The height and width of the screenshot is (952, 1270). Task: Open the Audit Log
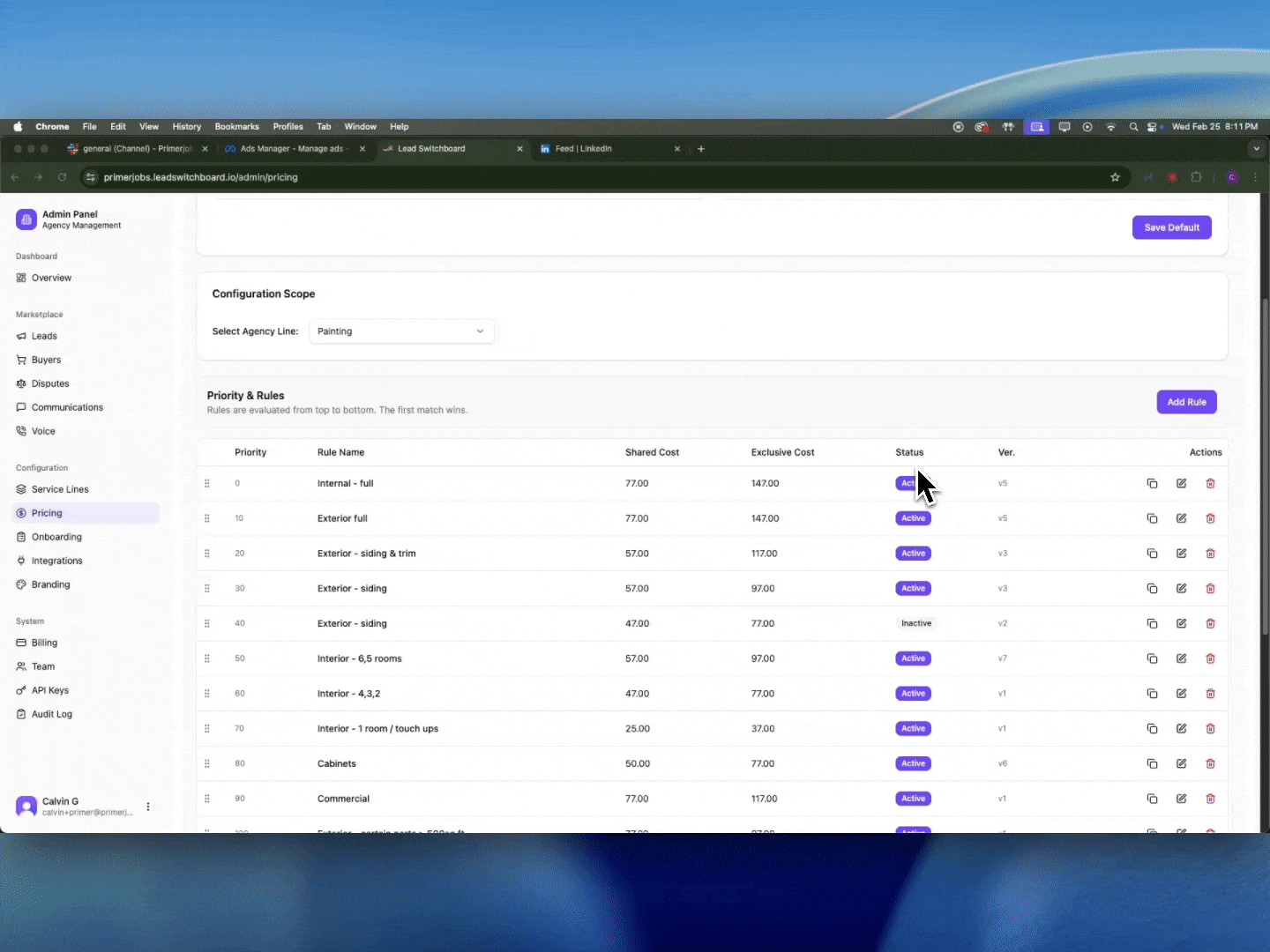point(51,714)
